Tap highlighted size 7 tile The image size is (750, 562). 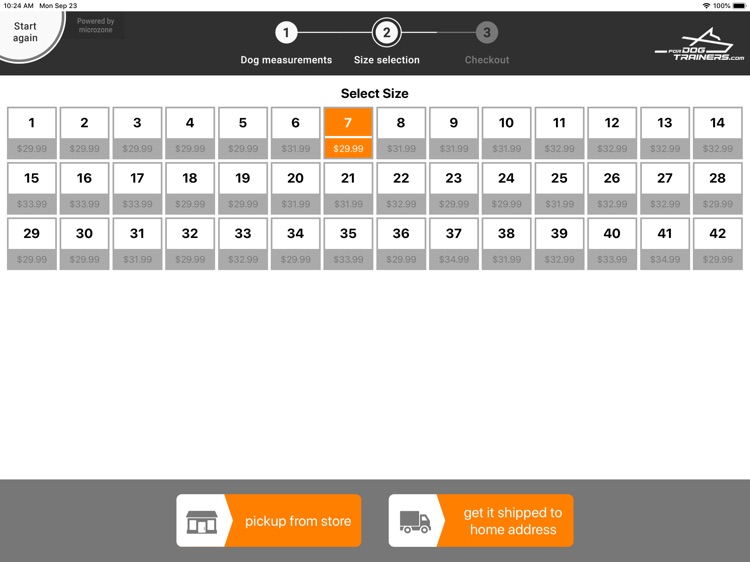pyautogui.click(x=348, y=133)
